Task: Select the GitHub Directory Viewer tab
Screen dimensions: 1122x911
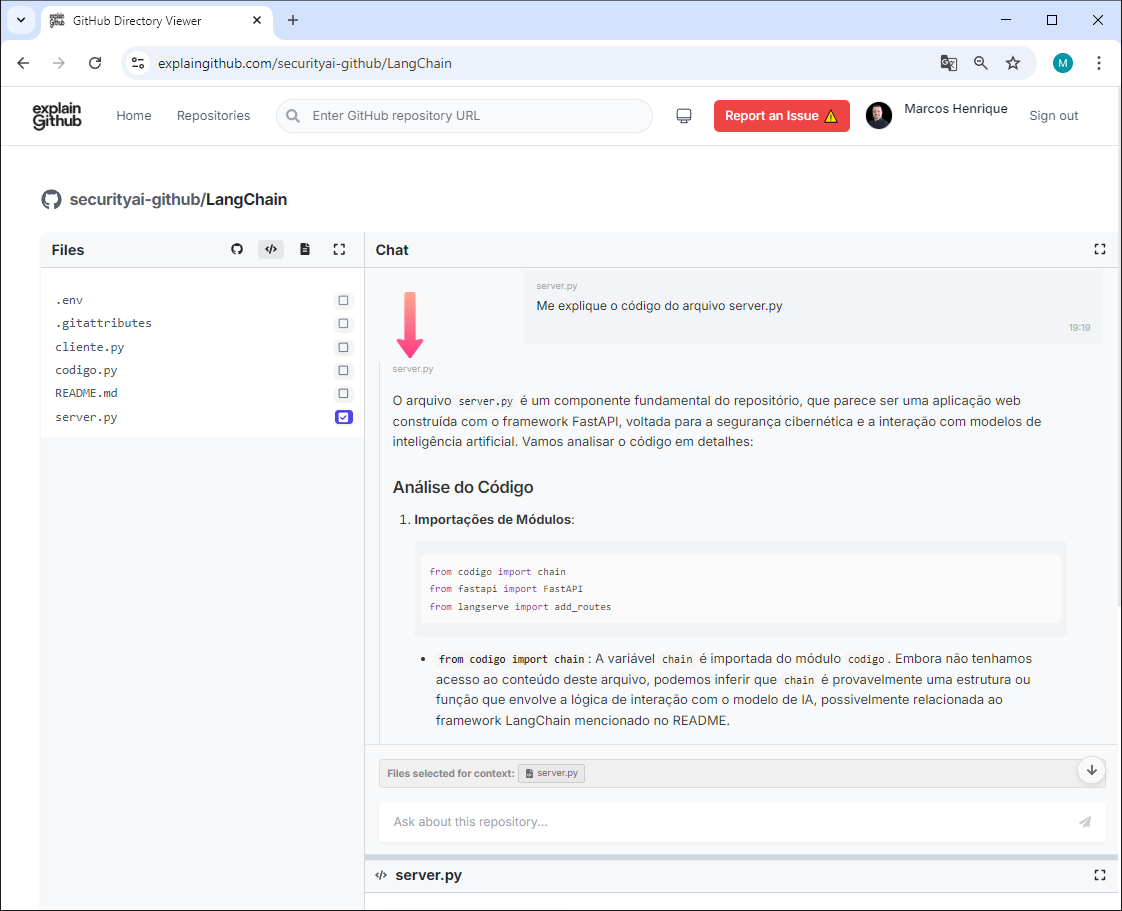Action: coord(157,21)
